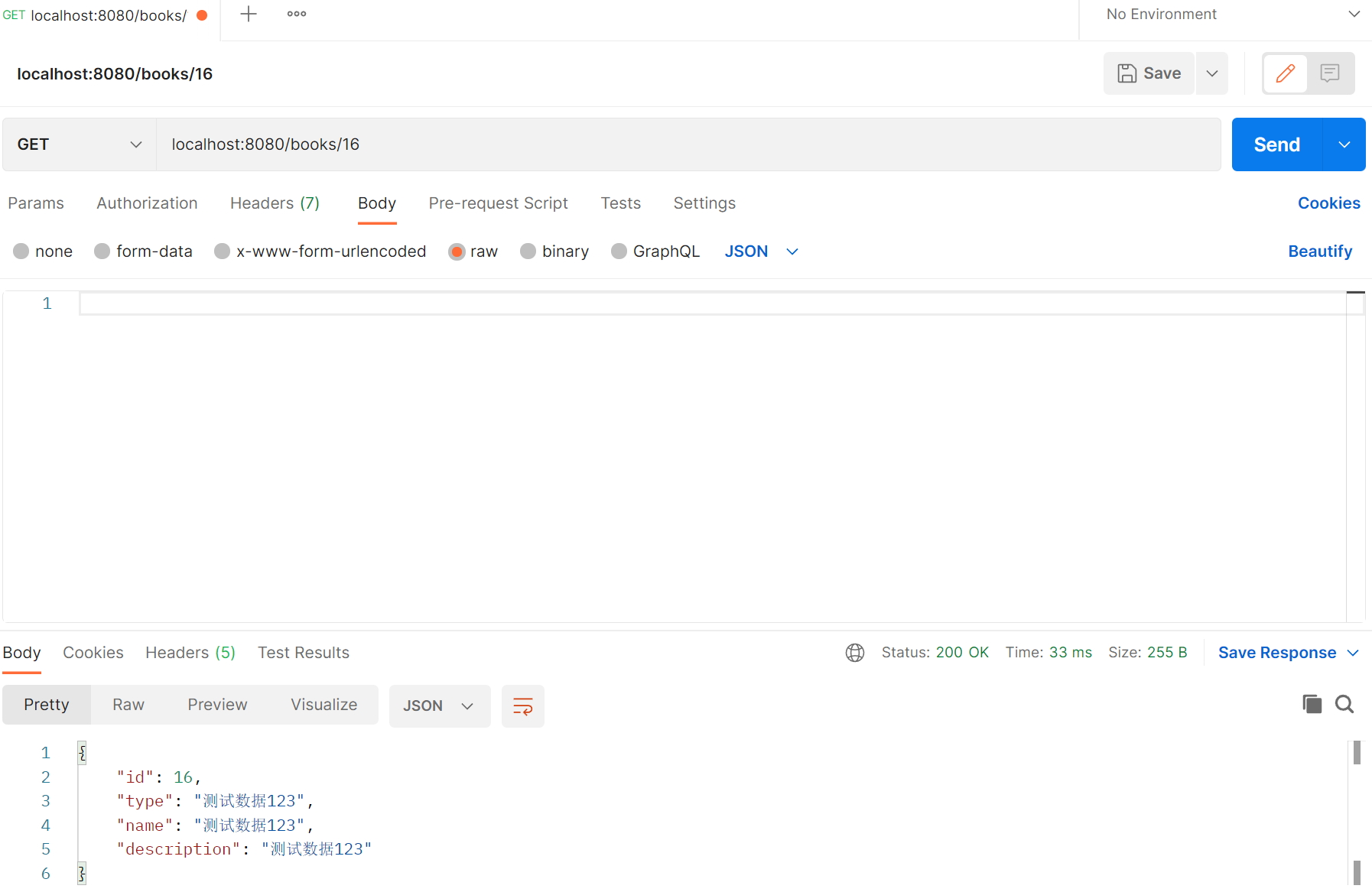Select the none body type

click(21, 251)
